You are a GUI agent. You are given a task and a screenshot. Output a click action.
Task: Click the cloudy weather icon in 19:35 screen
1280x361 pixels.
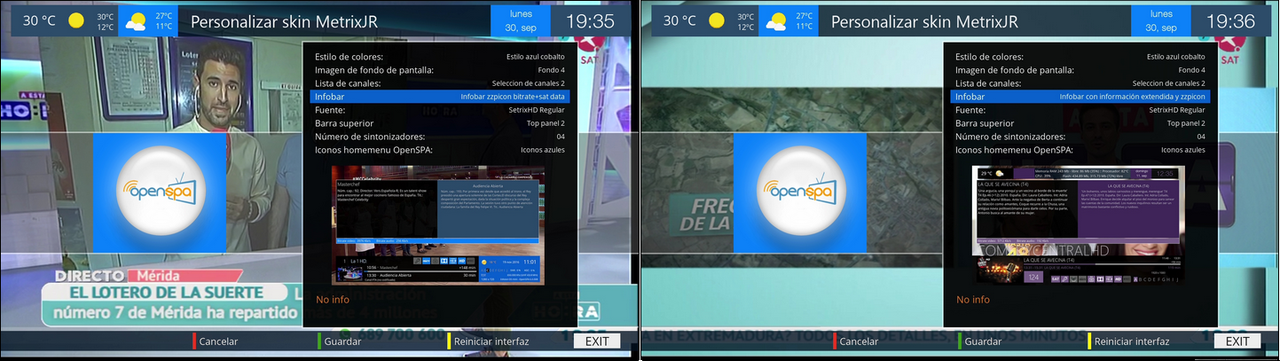click(137, 21)
